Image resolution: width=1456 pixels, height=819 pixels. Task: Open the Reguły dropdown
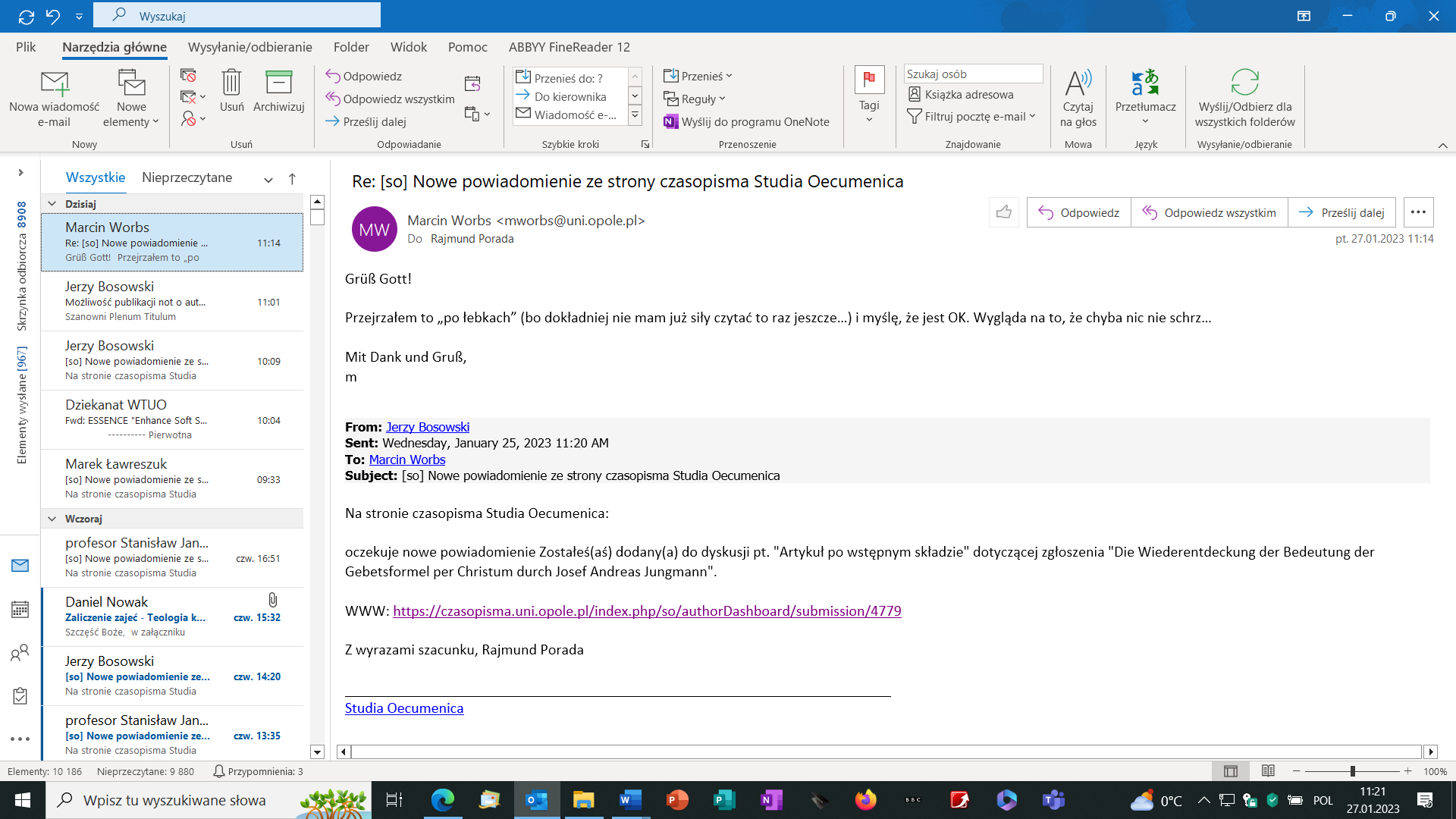coord(695,99)
